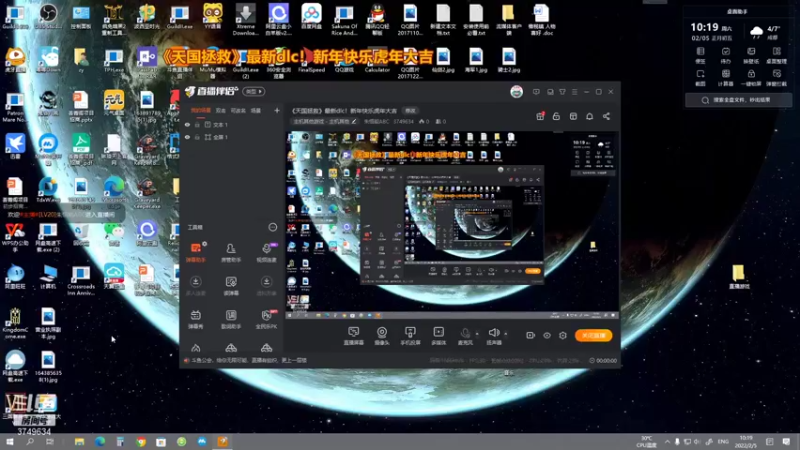The image size is (800, 450).
Task: Click the hamburger menu icon in title bar
Action: click(x=574, y=92)
